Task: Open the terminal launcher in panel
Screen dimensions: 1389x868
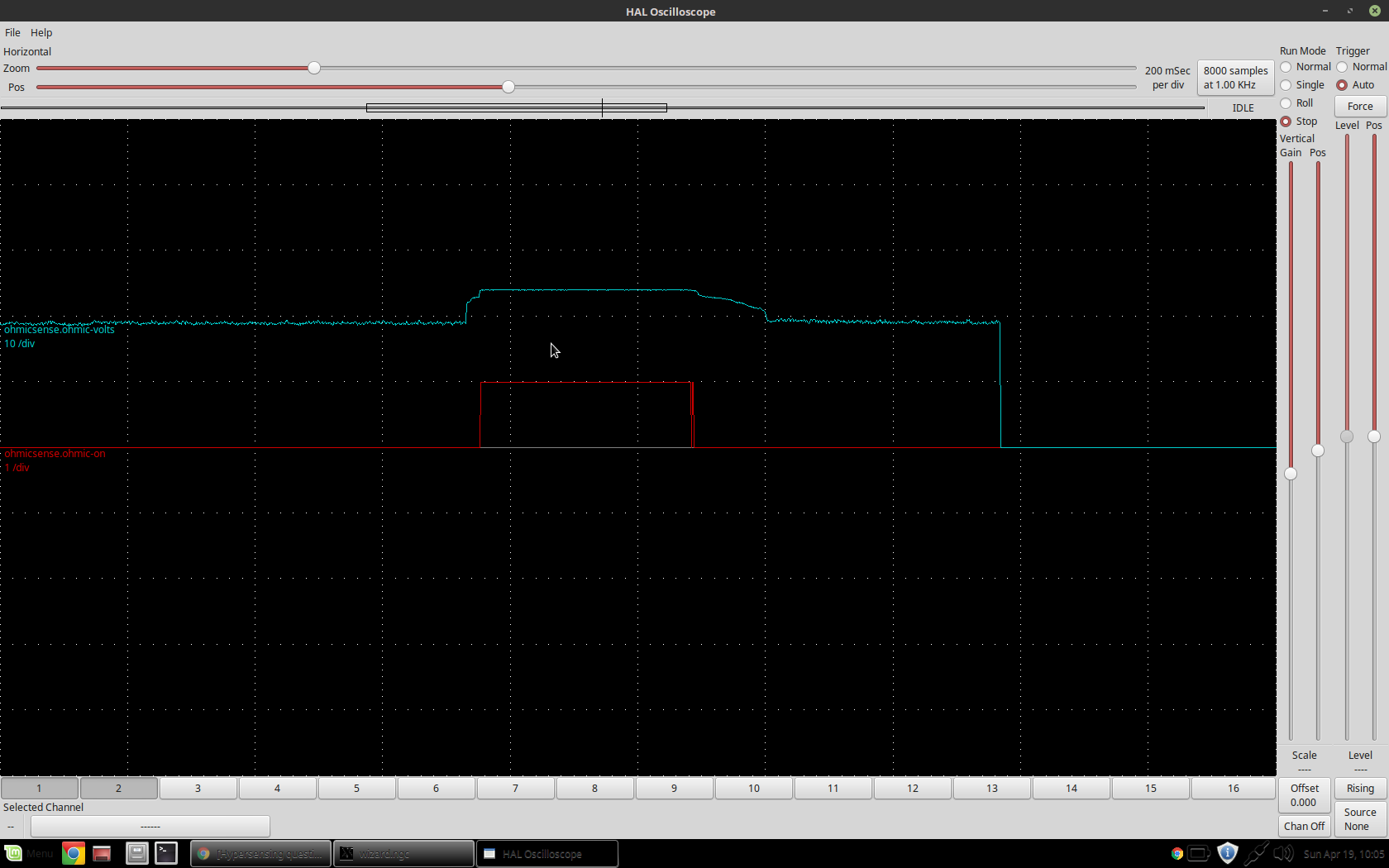Action: click(166, 853)
